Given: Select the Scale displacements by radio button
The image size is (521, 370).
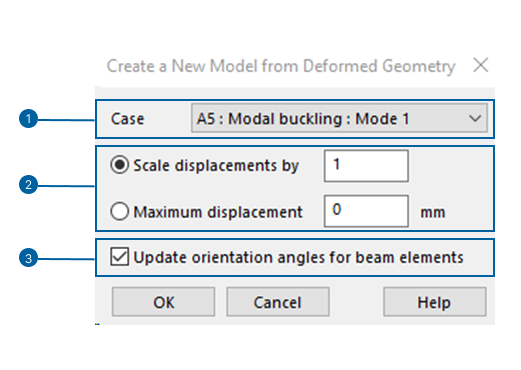Looking at the screenshot, I should tap(119, 165).
